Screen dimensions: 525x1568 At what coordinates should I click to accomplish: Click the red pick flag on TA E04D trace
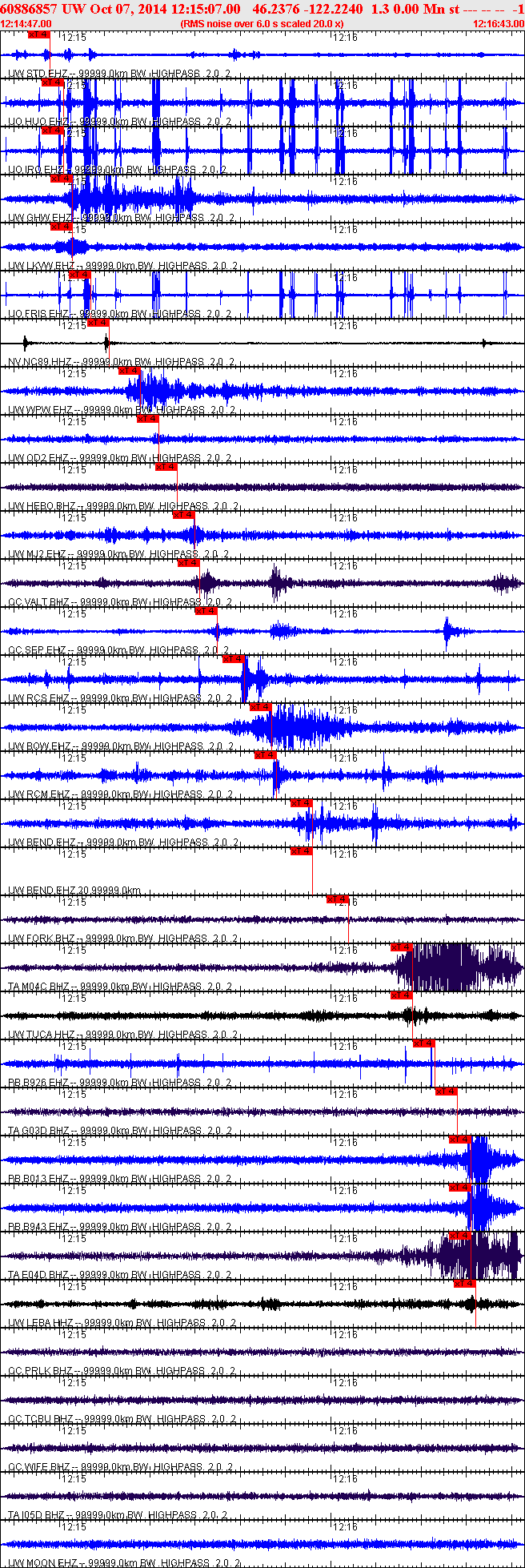tap(460, 1236)
